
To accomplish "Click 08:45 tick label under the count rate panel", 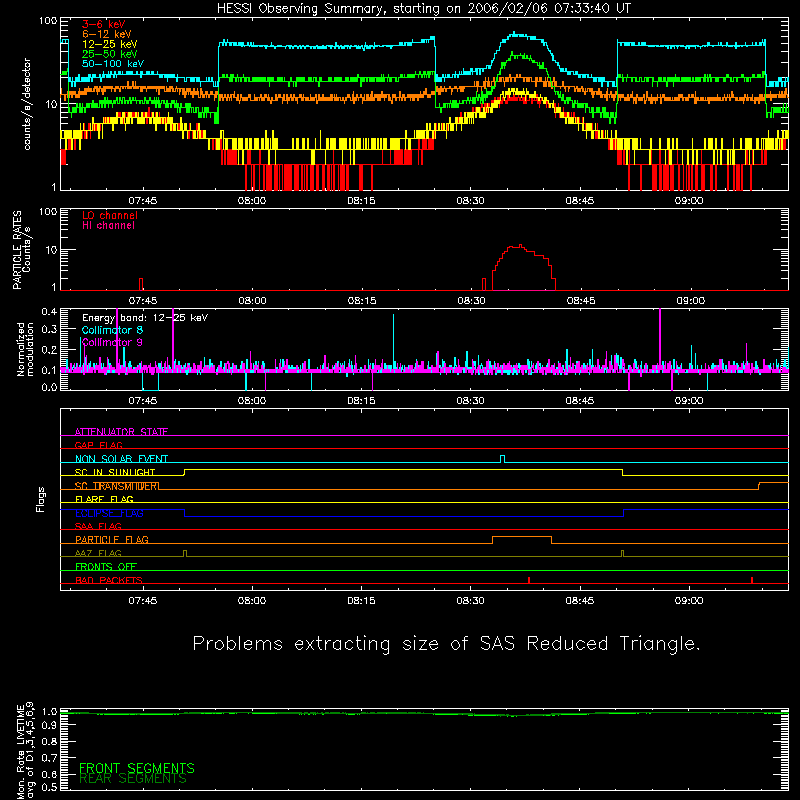I will click(580, 201).
